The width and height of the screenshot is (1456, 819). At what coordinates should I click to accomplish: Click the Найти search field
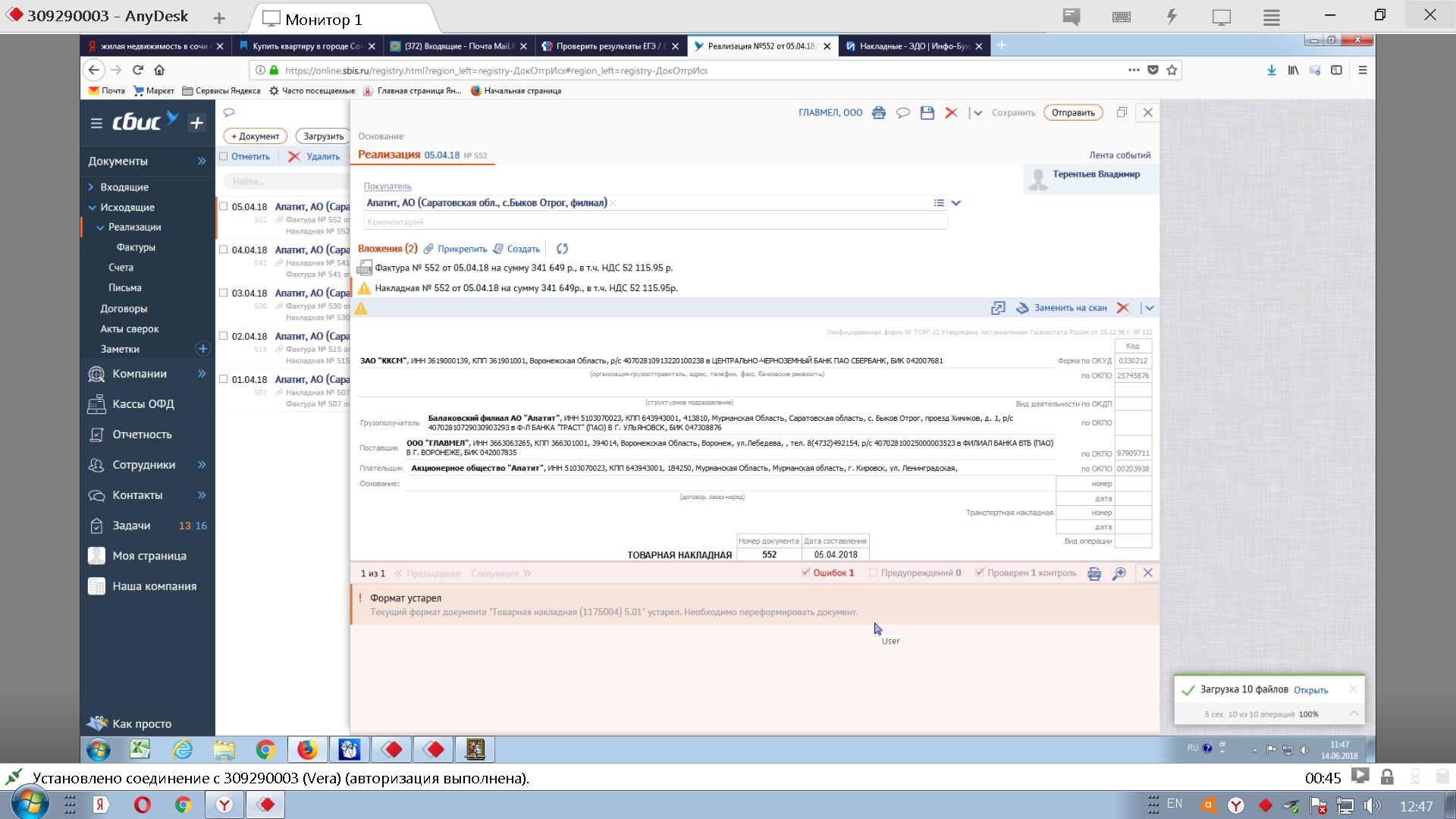[x=287, y=181]
